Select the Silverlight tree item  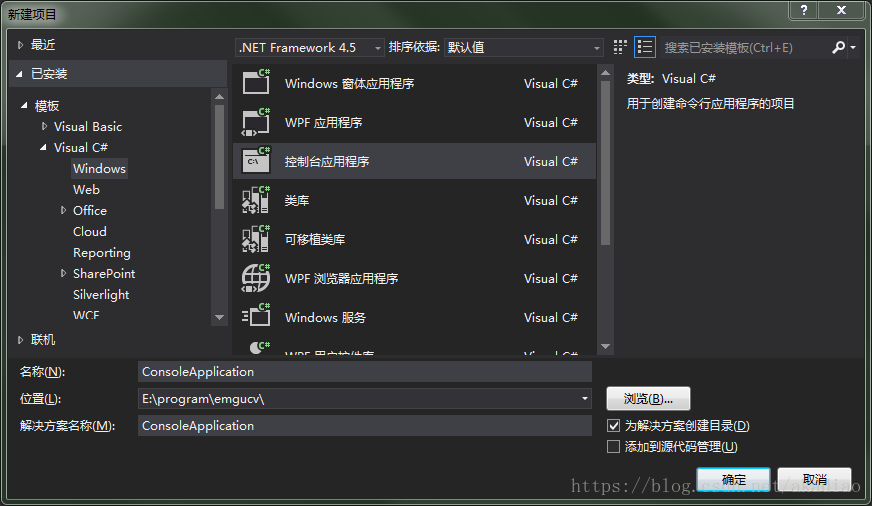point(101,295)
